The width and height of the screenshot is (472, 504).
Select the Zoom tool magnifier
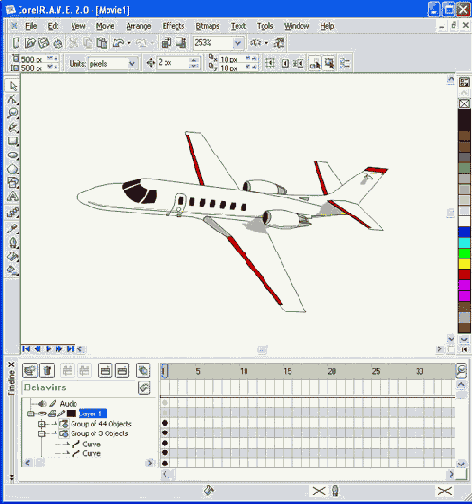13,113
